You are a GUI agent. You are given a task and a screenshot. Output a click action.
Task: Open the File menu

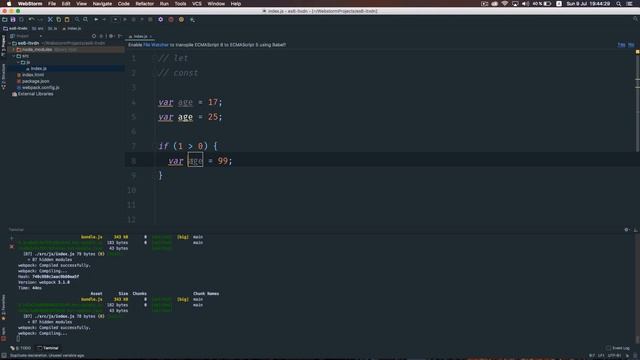(52, 4)
